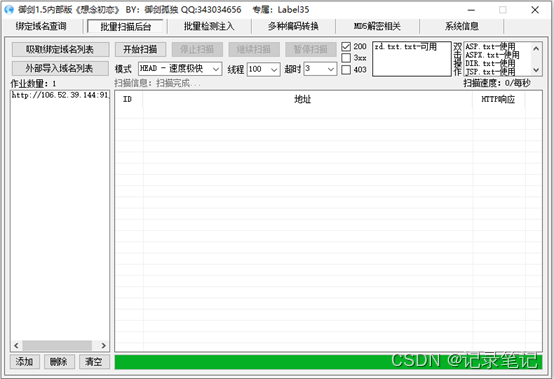The height and width of the screenshot is (379, 554).
Task: Click the URL list horizontal scrollbar thumb
Action: pos(57,345)
